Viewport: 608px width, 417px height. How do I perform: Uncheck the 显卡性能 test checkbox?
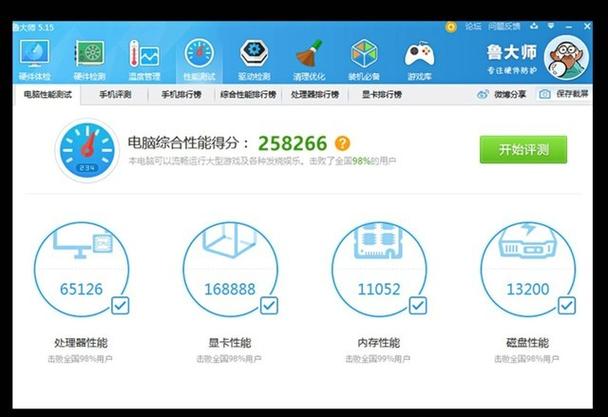pos(269,305)
